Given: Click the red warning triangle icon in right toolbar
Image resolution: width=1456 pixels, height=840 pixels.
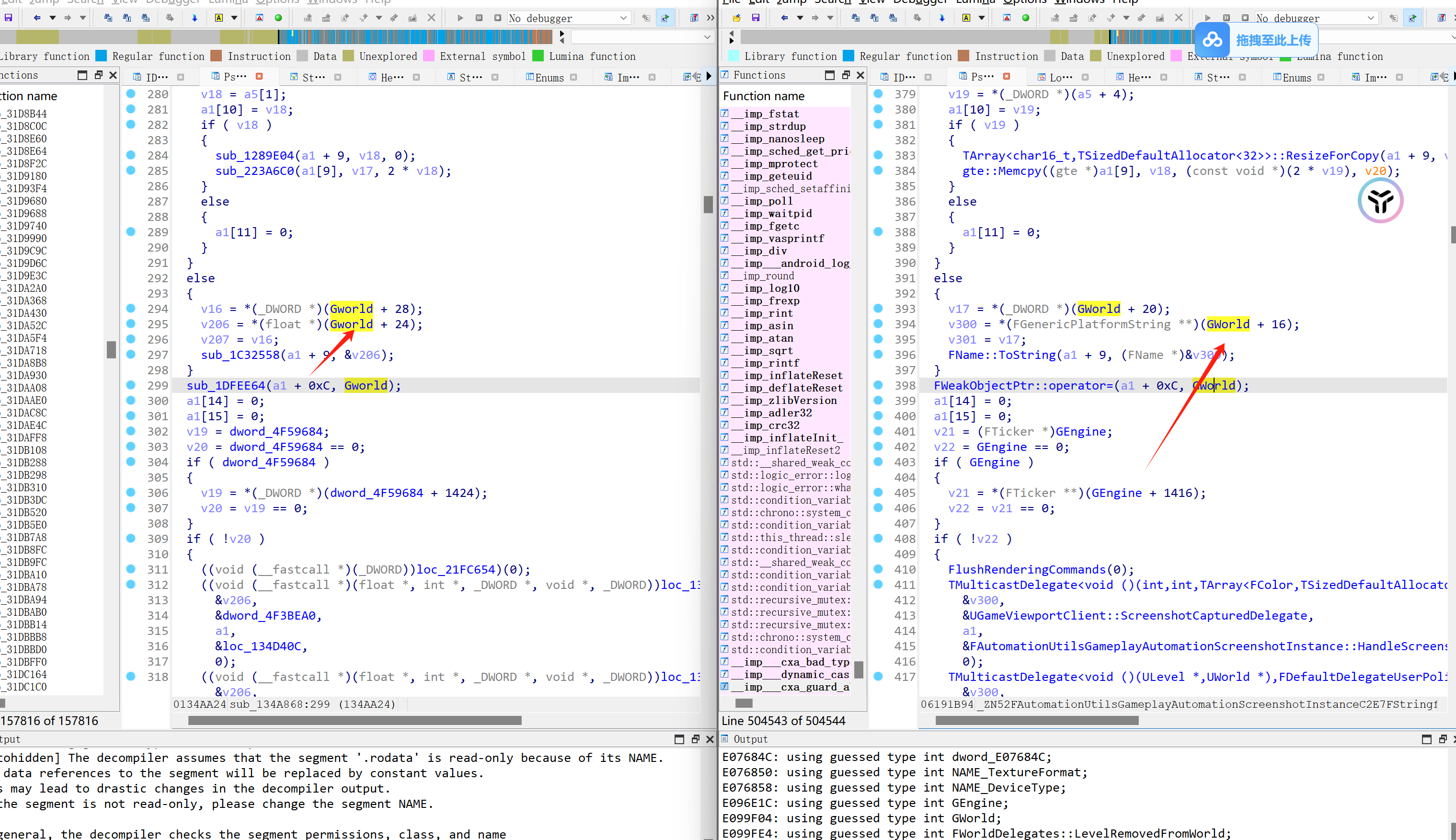Looking at the screenshot, I should pyautogui.click(x=1007, y=18).
